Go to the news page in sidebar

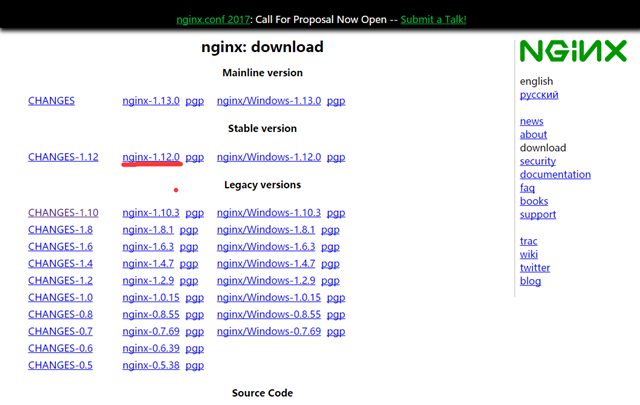(x=531, y=122)
